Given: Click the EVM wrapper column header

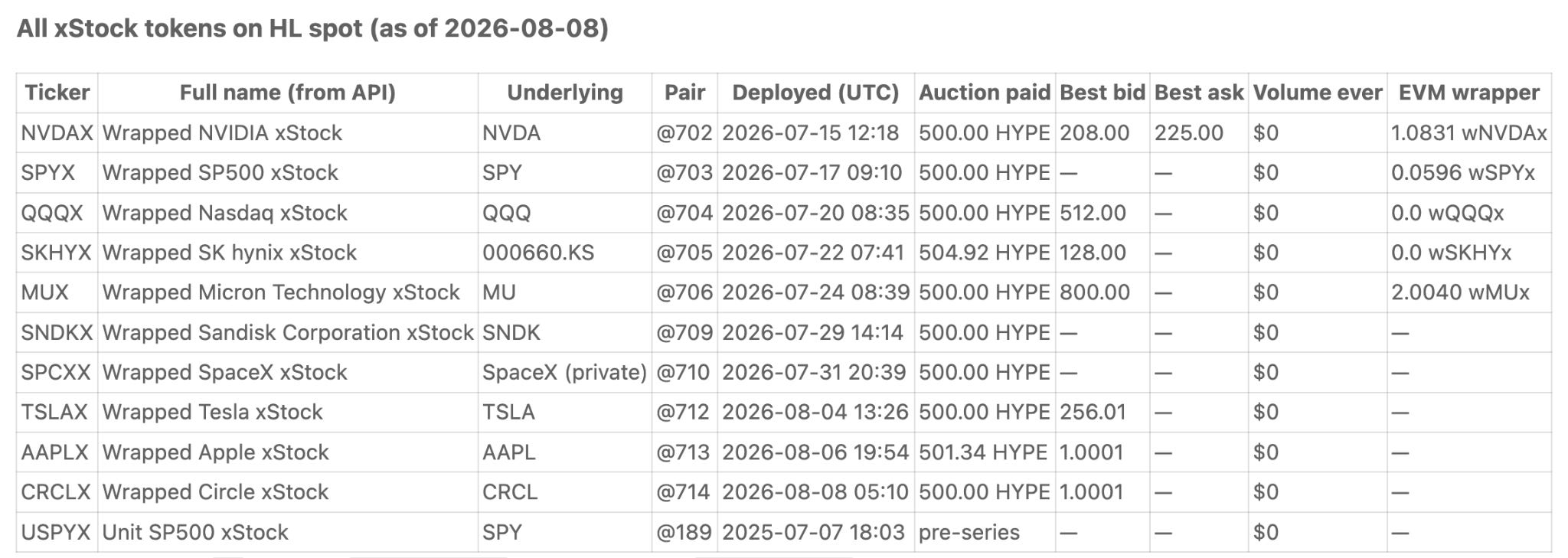Looking at the screenshot, I should click(x=1468, y=93).
